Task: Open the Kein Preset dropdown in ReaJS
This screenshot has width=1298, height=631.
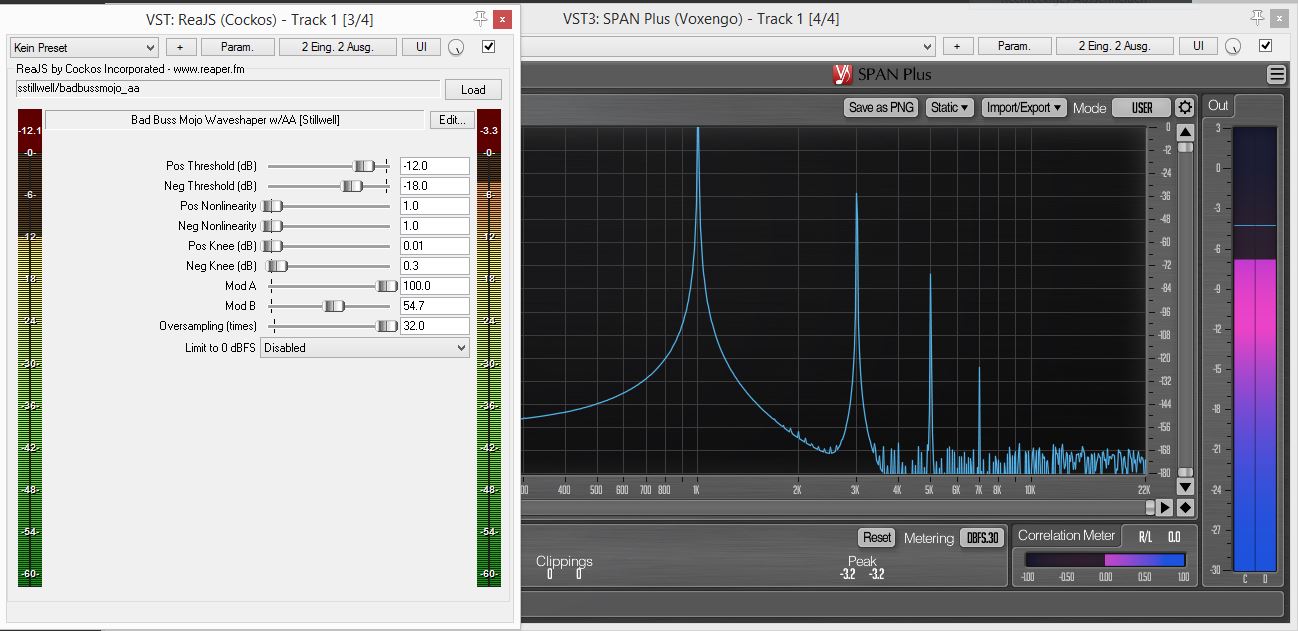Action: pos(84,47)
